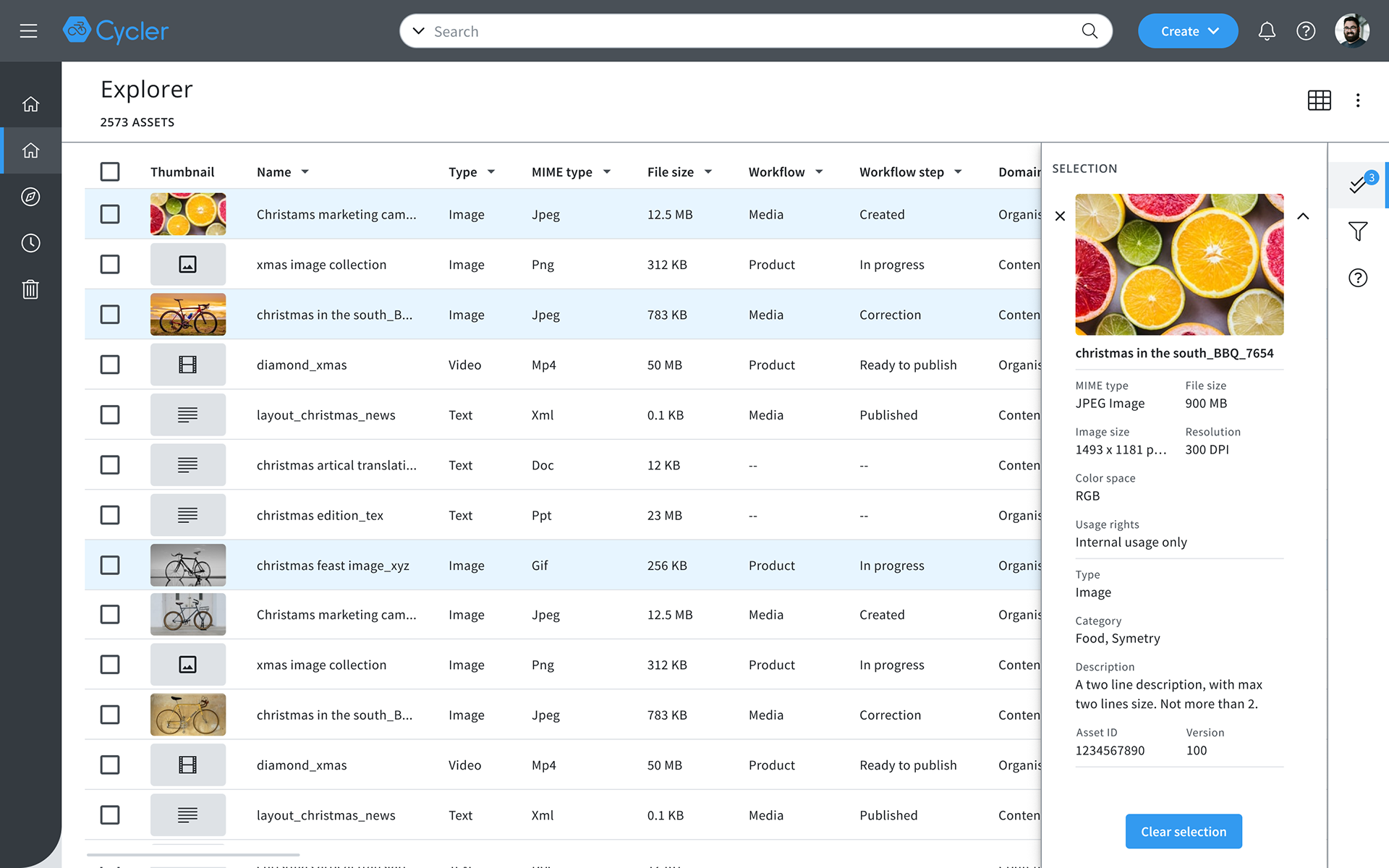
Task: Click inside the Search field
Action: tap(723, 30)
